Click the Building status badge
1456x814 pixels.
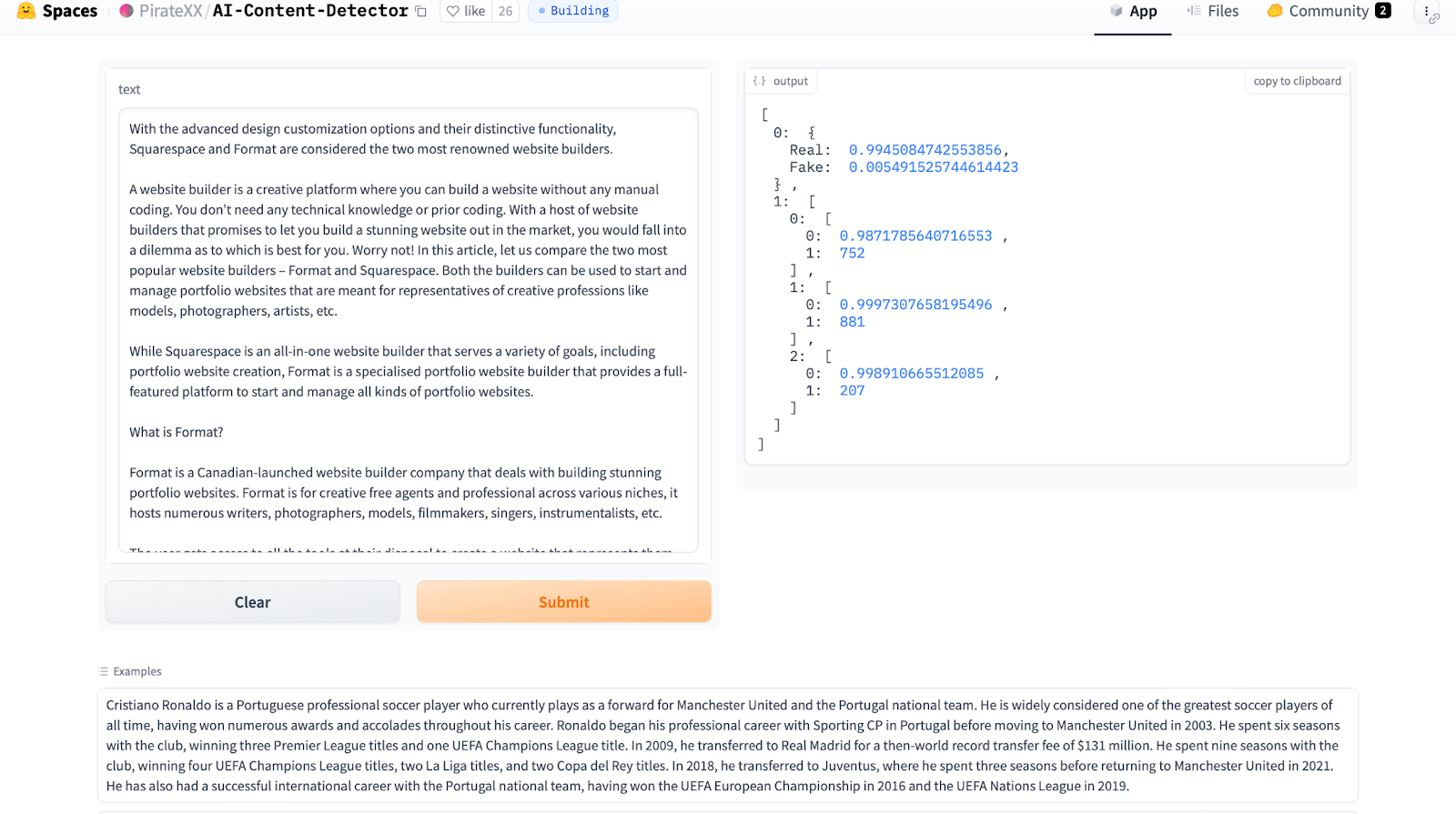pos(572,11)
